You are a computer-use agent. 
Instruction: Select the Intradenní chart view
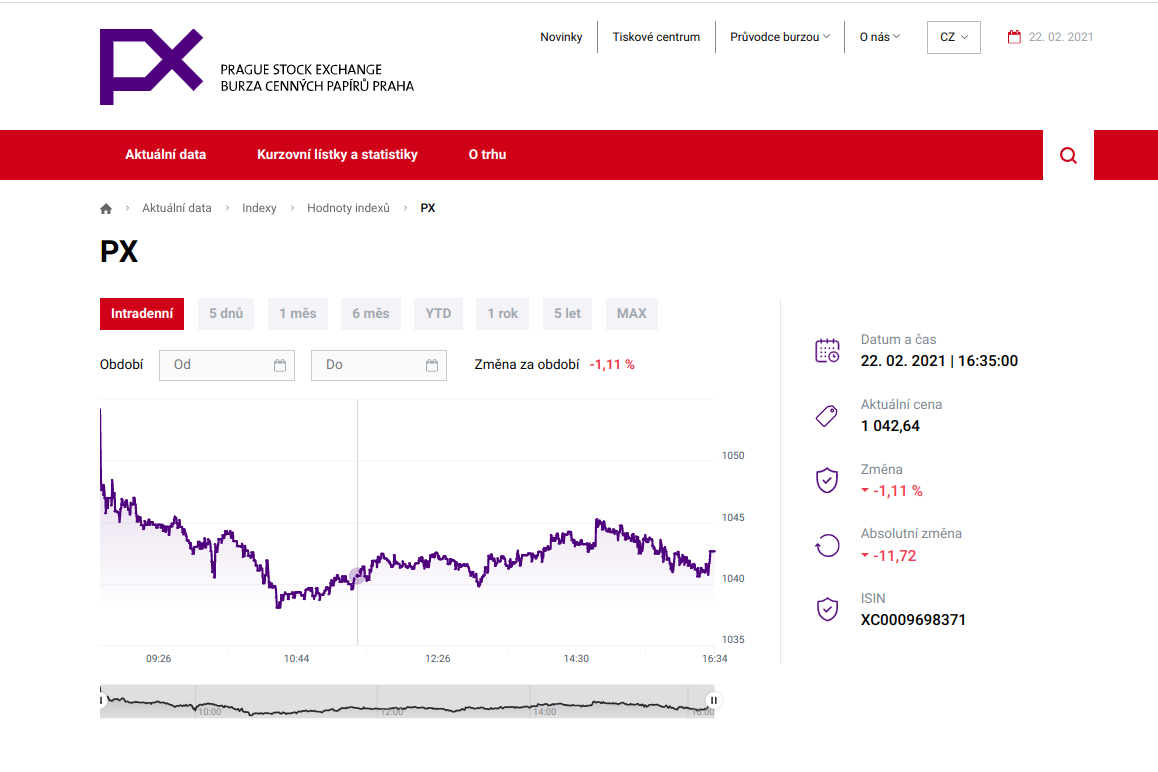[142, 313]
